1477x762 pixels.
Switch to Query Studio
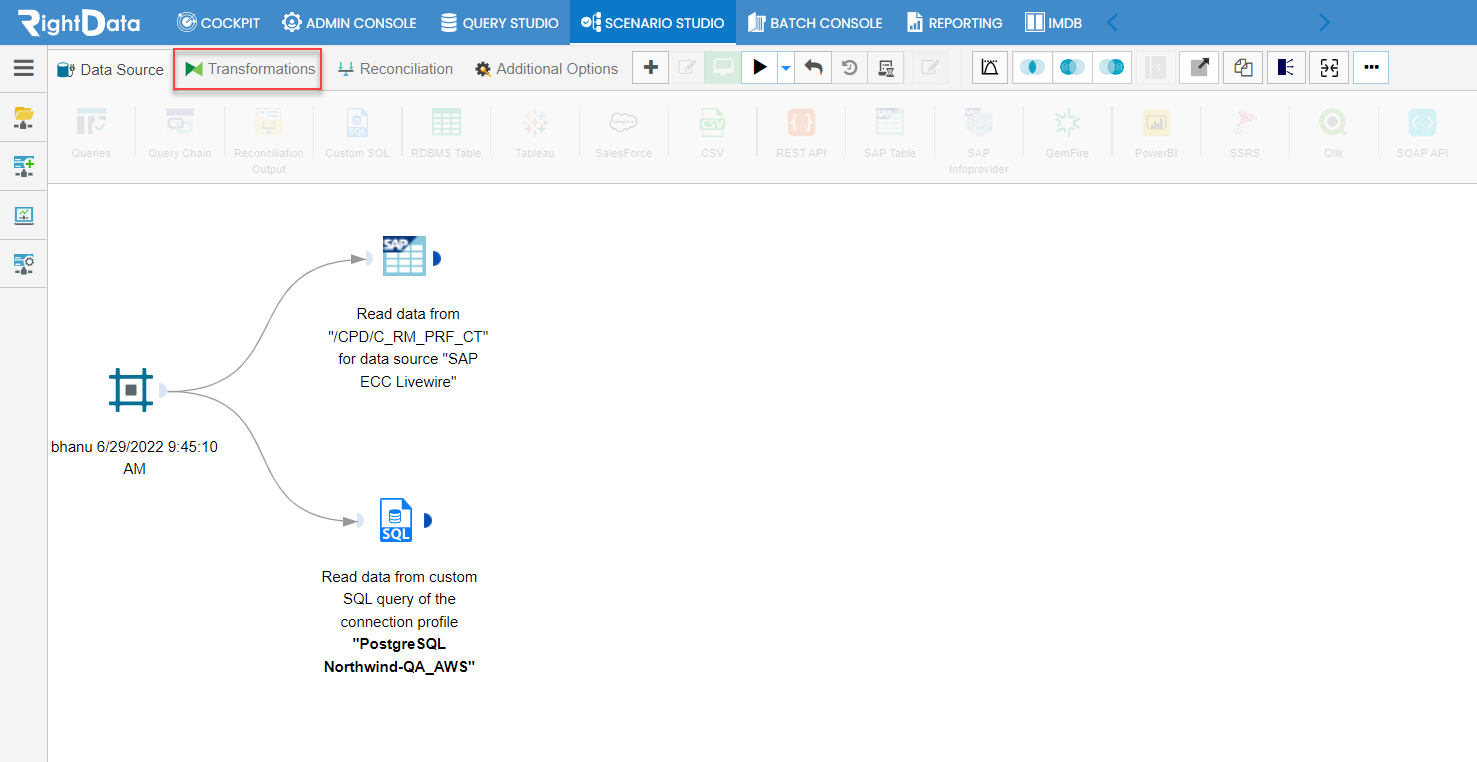[499, 22]
